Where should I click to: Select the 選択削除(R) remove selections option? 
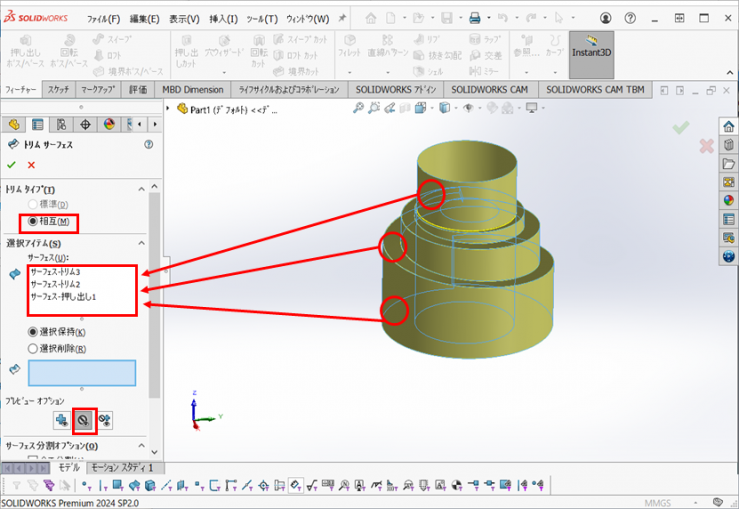(x=34, y=348)
